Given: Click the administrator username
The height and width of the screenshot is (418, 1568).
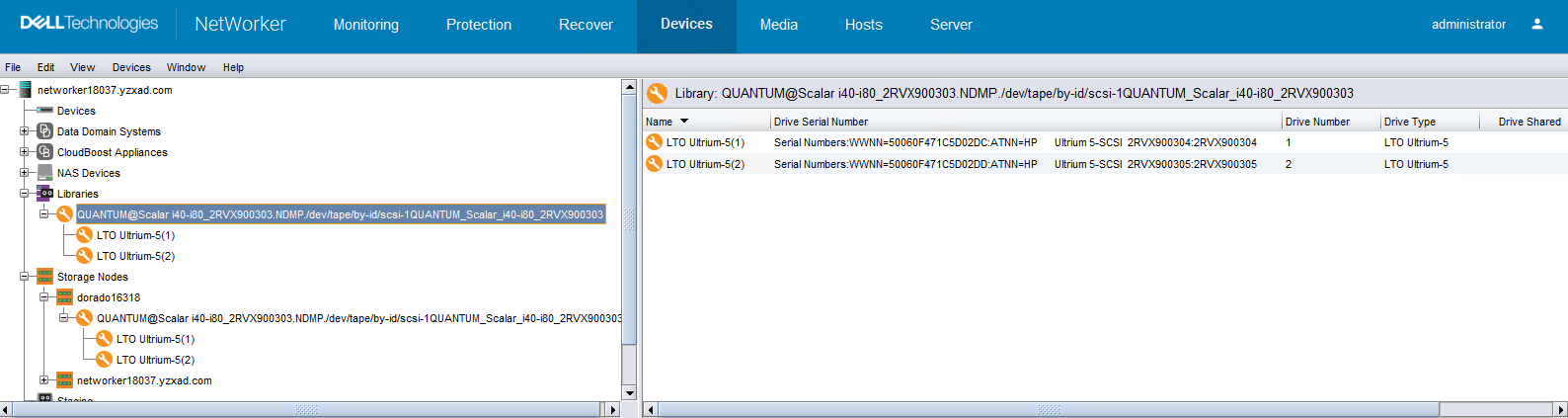Looking at the screenshot, I should click(1468, 25).
